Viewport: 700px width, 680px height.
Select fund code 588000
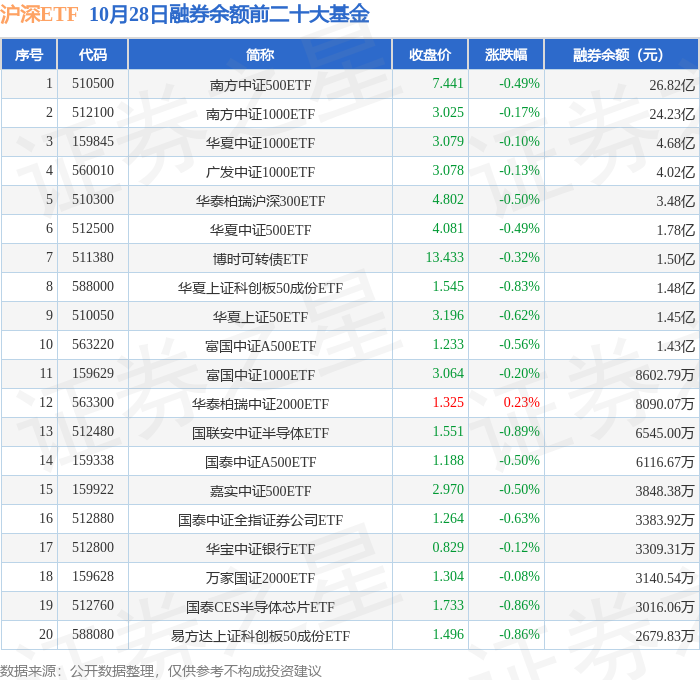[x=93, y=287]
